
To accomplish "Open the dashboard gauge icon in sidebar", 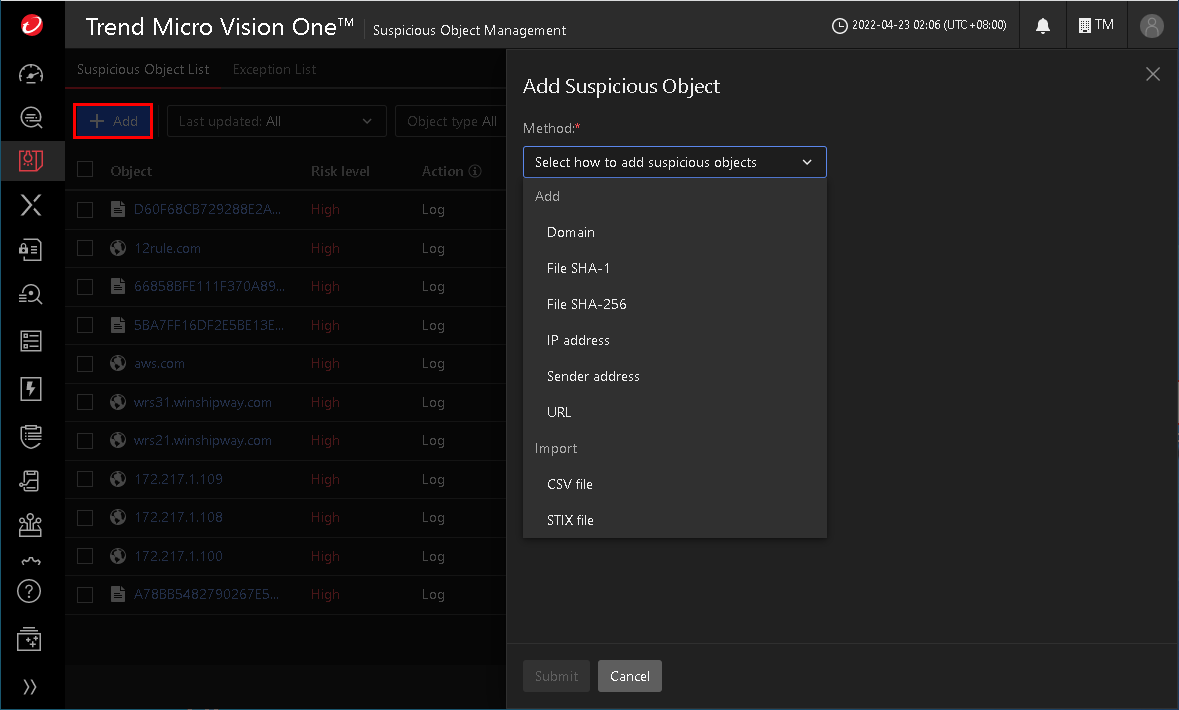I will 31,74.
